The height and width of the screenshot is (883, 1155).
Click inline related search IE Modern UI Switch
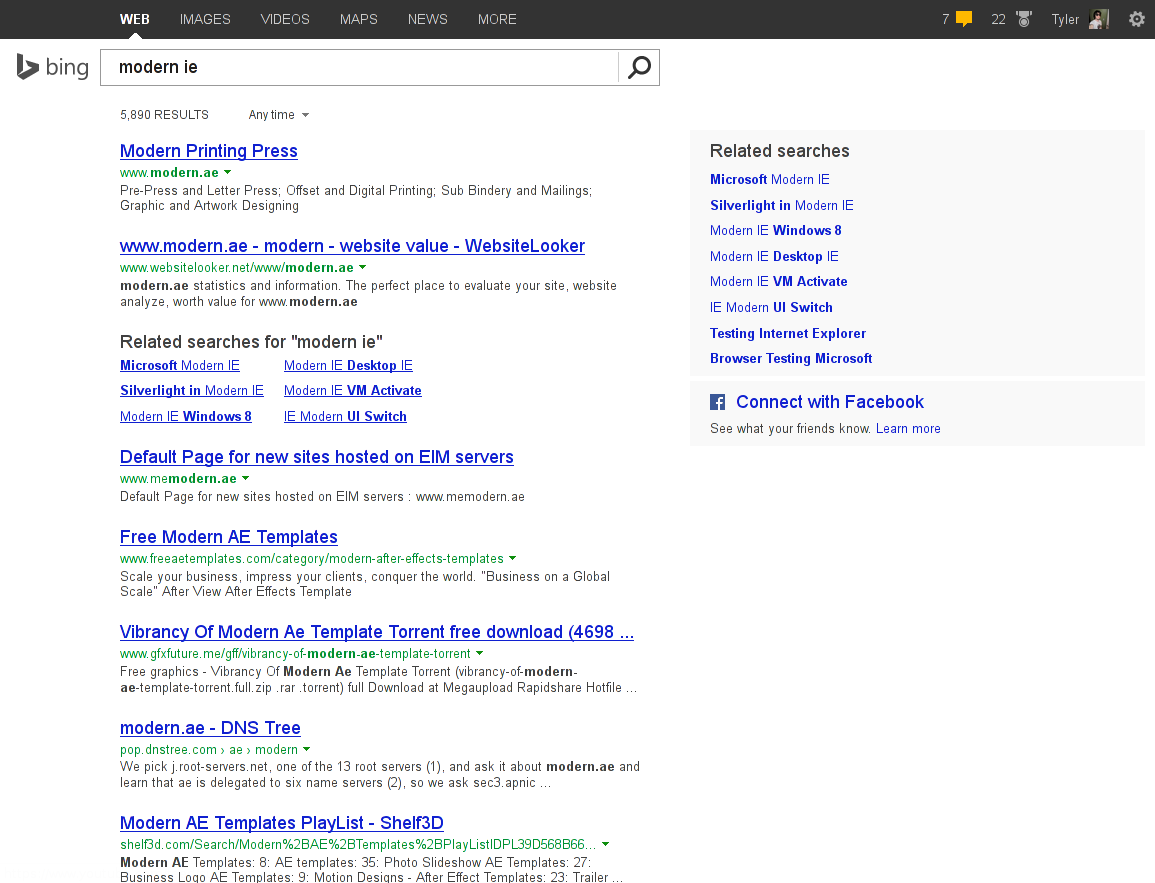pos(345,416)
